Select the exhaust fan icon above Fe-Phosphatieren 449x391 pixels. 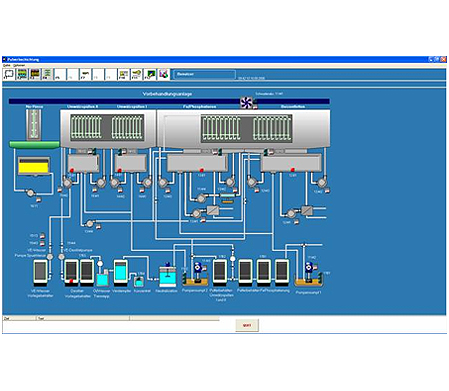click(x=246, y=102)
